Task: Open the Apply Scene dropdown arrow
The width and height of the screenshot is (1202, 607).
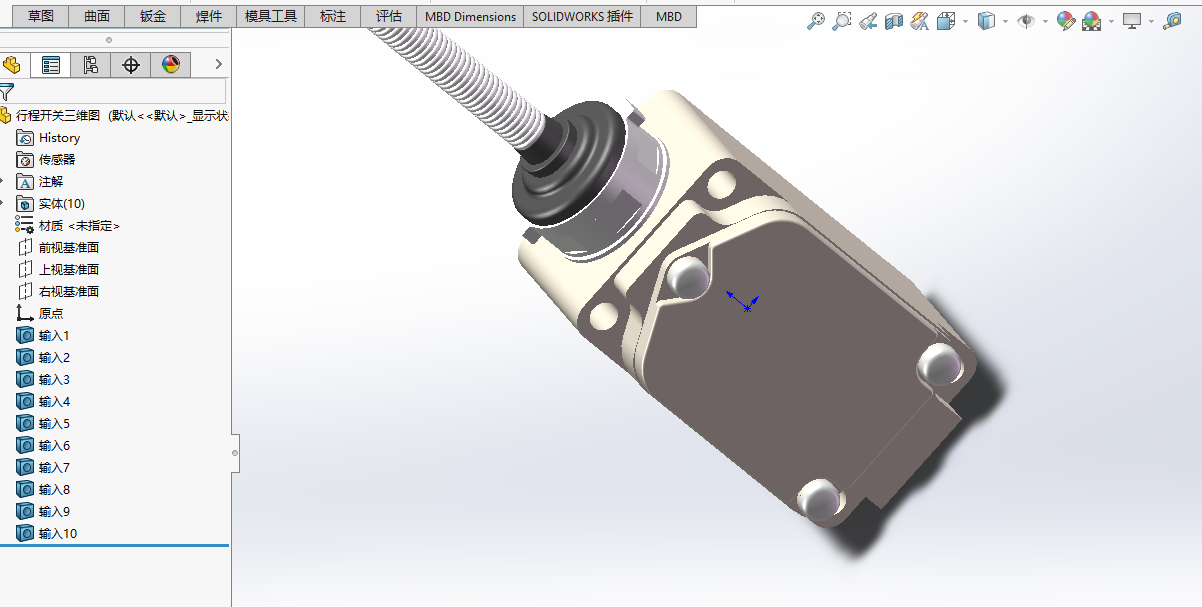Action: click(1111, 21)
